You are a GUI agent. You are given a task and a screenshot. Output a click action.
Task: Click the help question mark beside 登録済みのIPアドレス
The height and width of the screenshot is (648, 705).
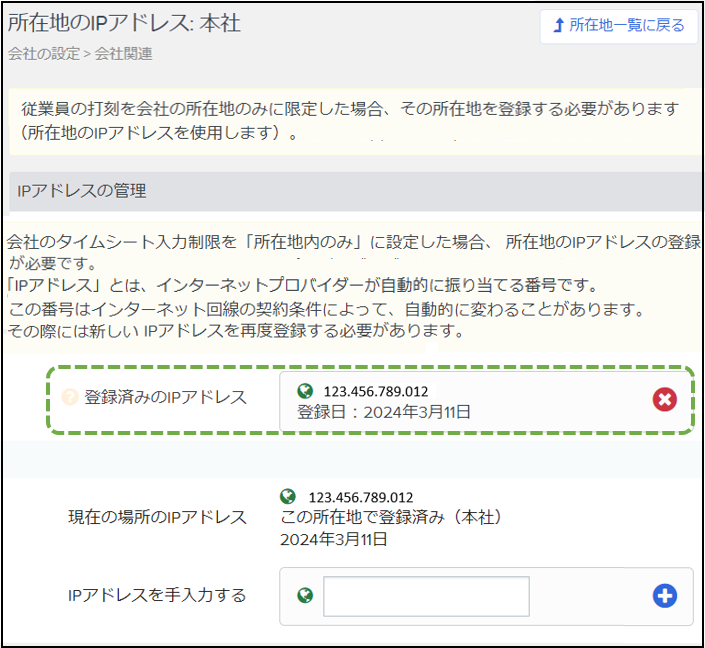(x=70, y=397)
